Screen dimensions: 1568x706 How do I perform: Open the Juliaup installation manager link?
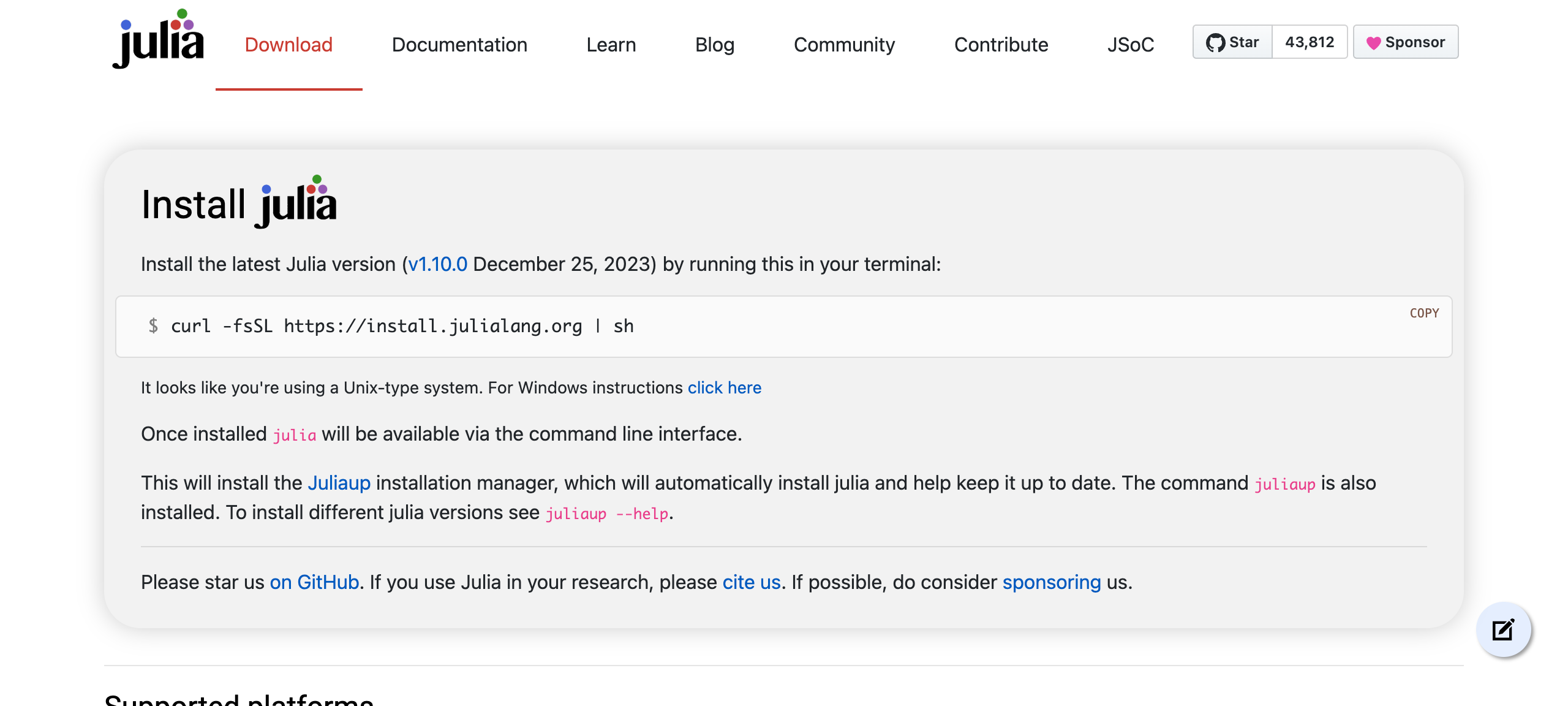(x=339, y=483)
